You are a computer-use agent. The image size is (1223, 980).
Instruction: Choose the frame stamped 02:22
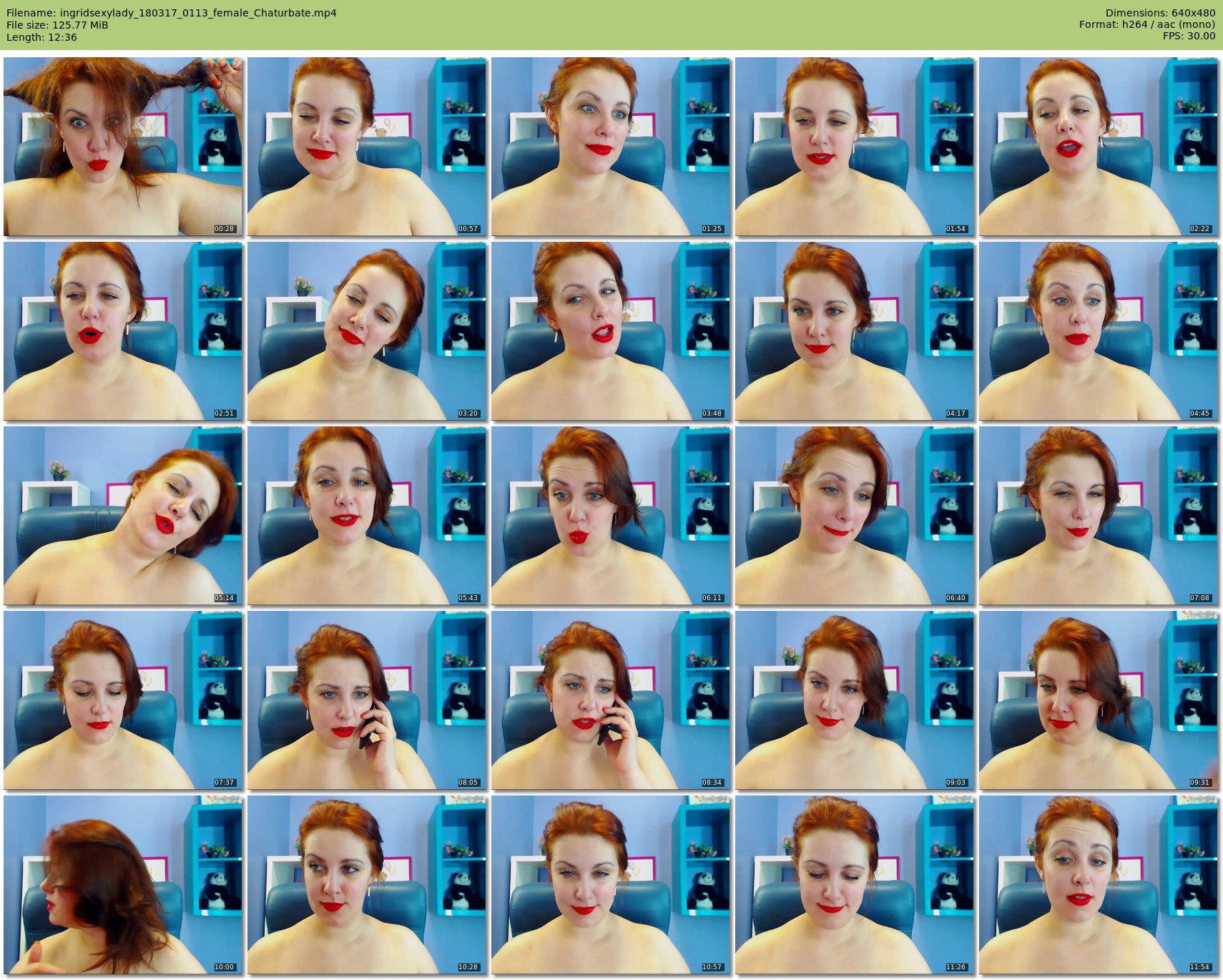point(1099,147)
